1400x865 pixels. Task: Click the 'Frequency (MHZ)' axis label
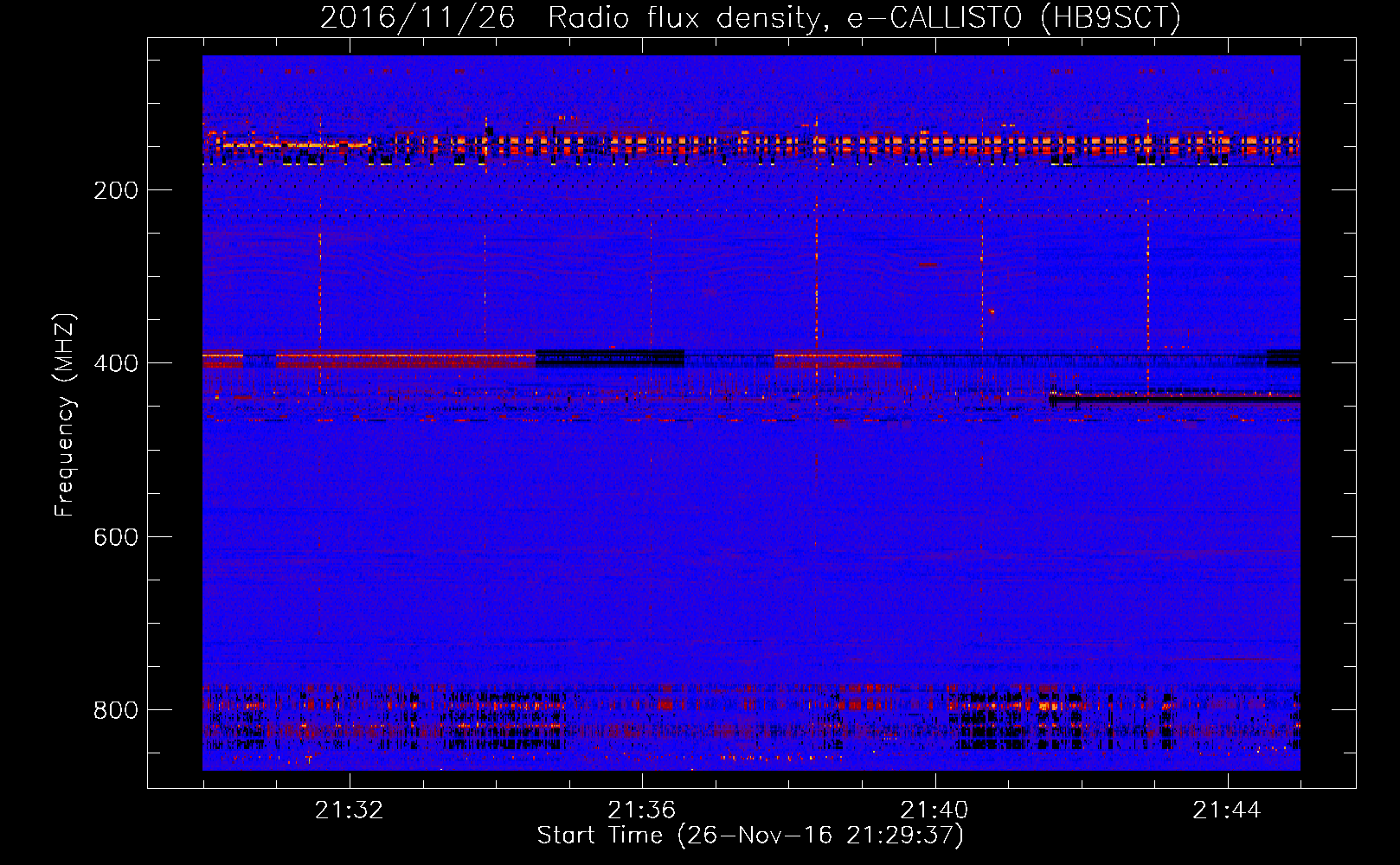click(65, 414)
